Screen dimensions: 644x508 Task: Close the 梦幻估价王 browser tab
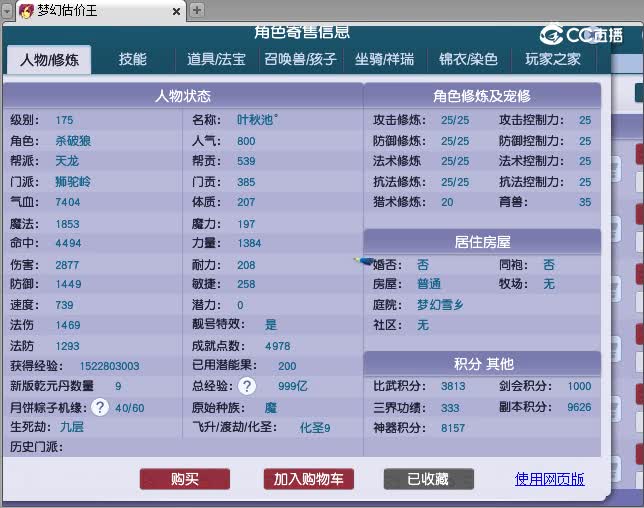(176, 11)
